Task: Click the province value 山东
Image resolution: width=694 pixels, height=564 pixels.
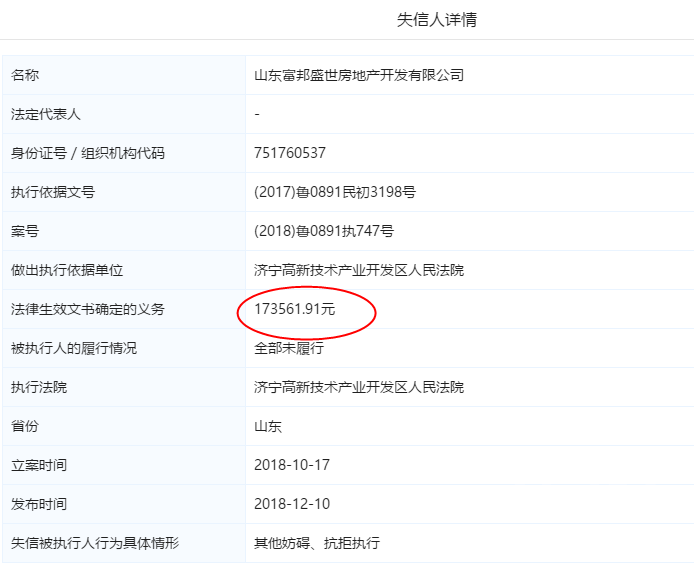Action: pyautogui.click(x=268, y=426)
